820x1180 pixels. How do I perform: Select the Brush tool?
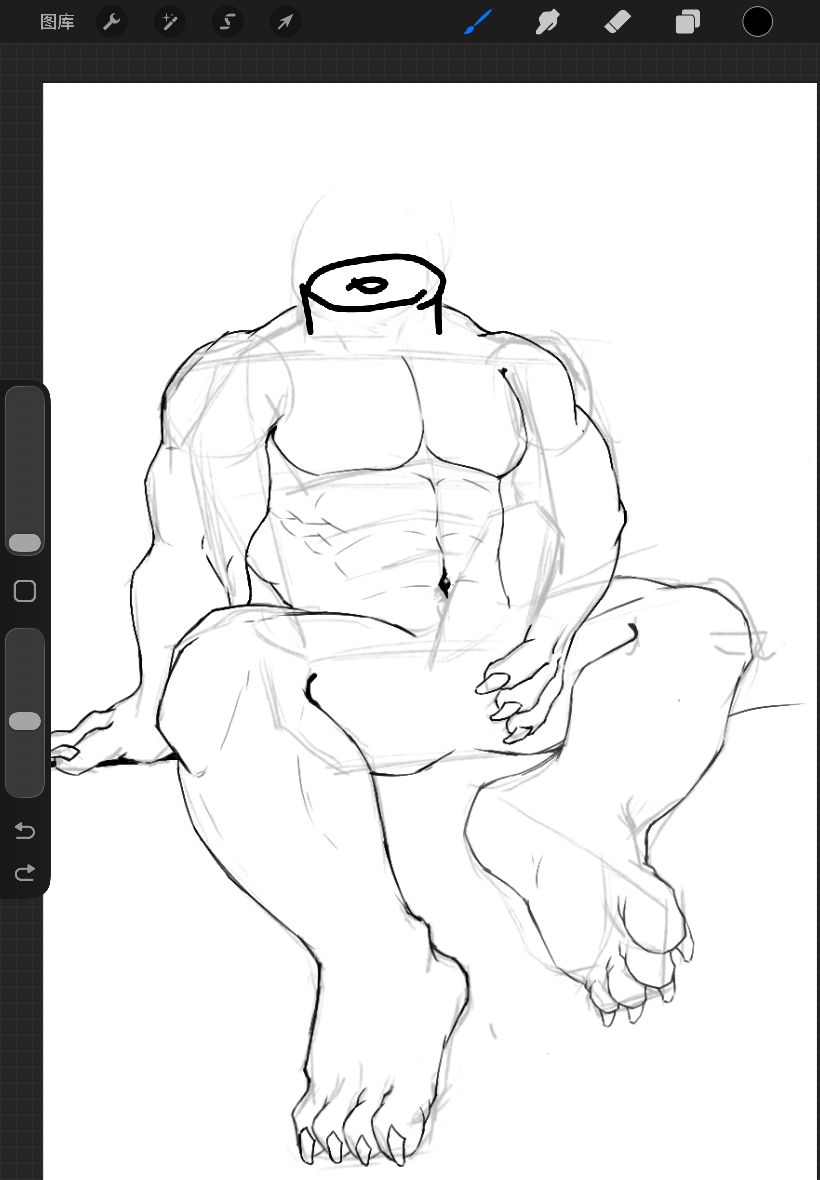coord(478,22)
